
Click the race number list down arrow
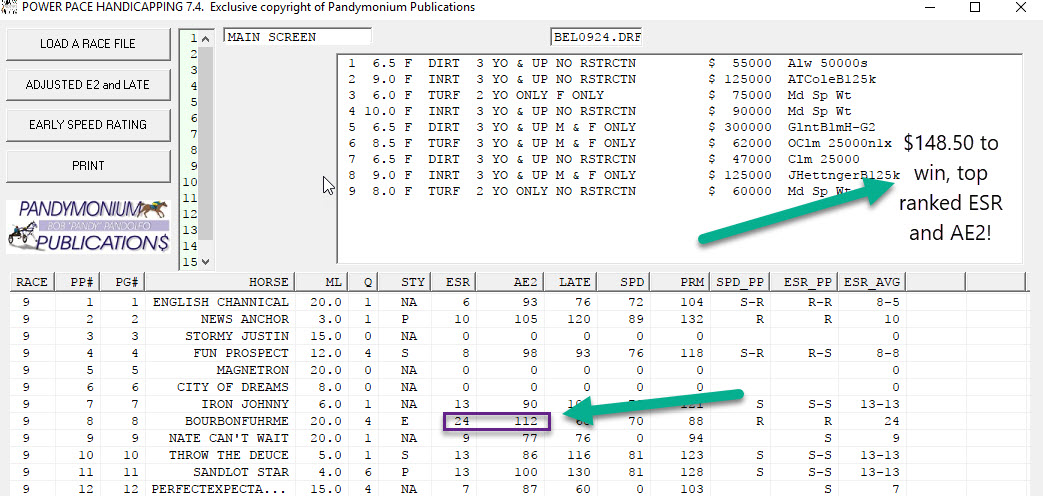pyautogui.click(x=206, y=262)
